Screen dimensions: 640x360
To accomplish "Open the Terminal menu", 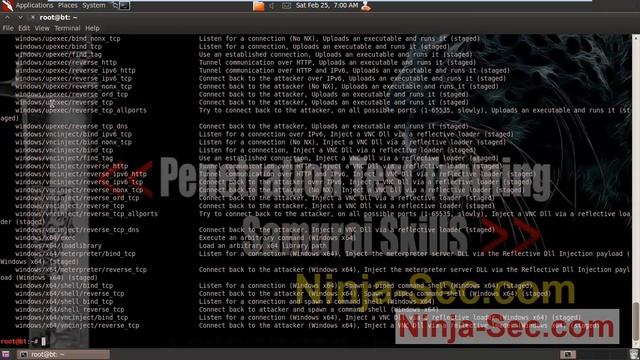I will coord(67,28).
